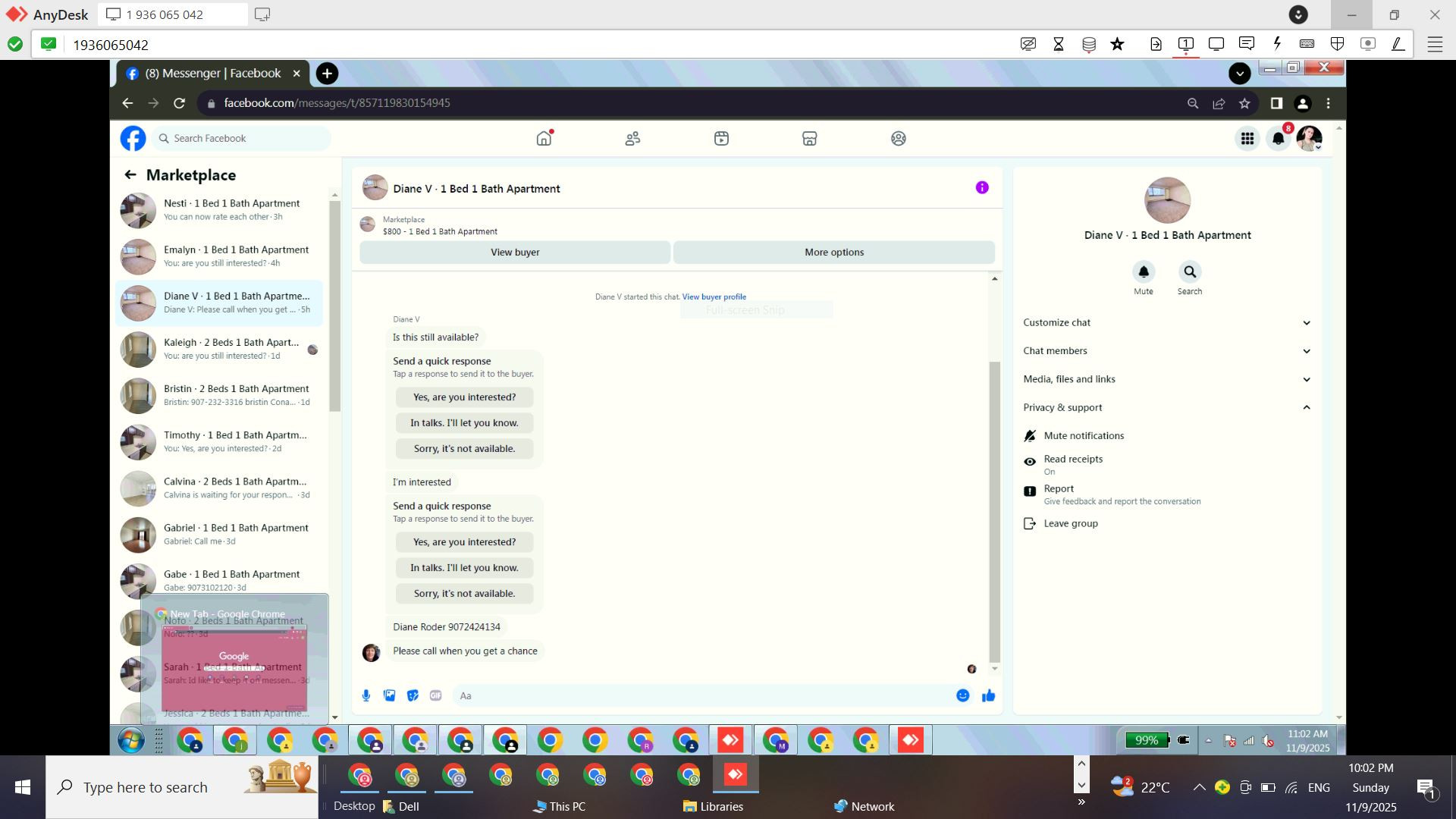
Task: Click the More options button
Action: (834, 253)
